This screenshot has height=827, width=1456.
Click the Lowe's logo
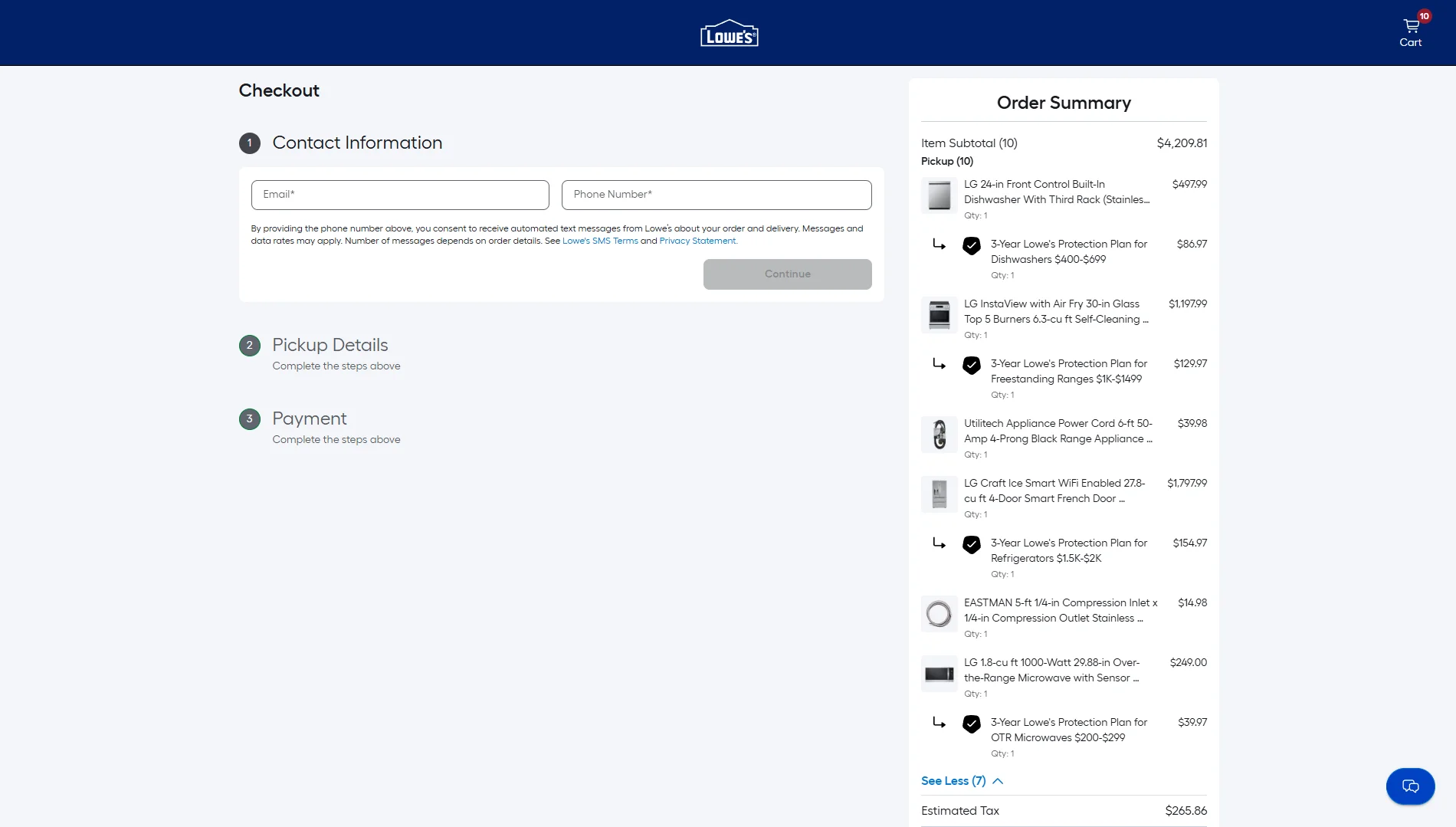click(729, 33)
